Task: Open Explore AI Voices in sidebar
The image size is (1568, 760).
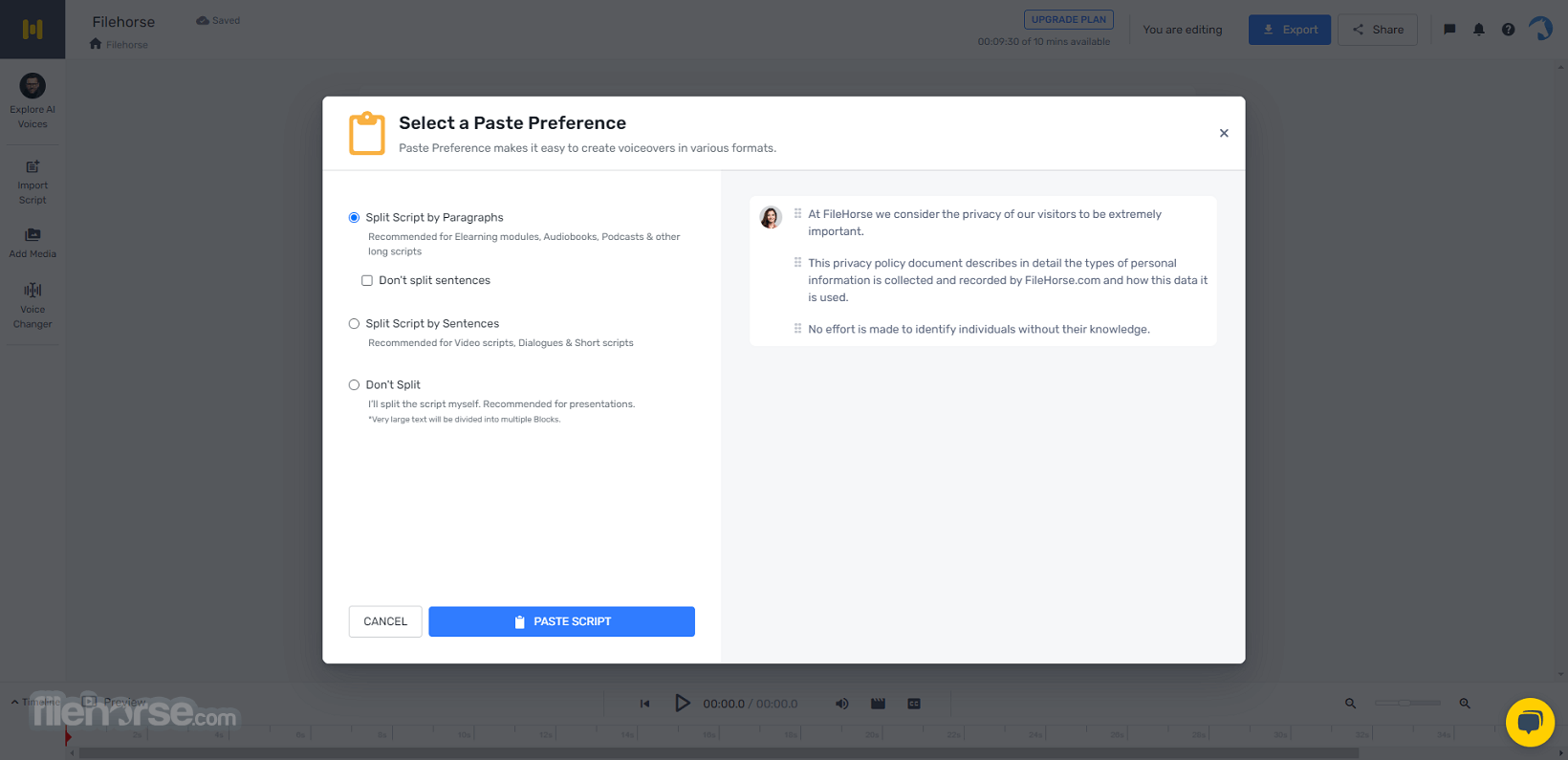Action: (33, 101)
